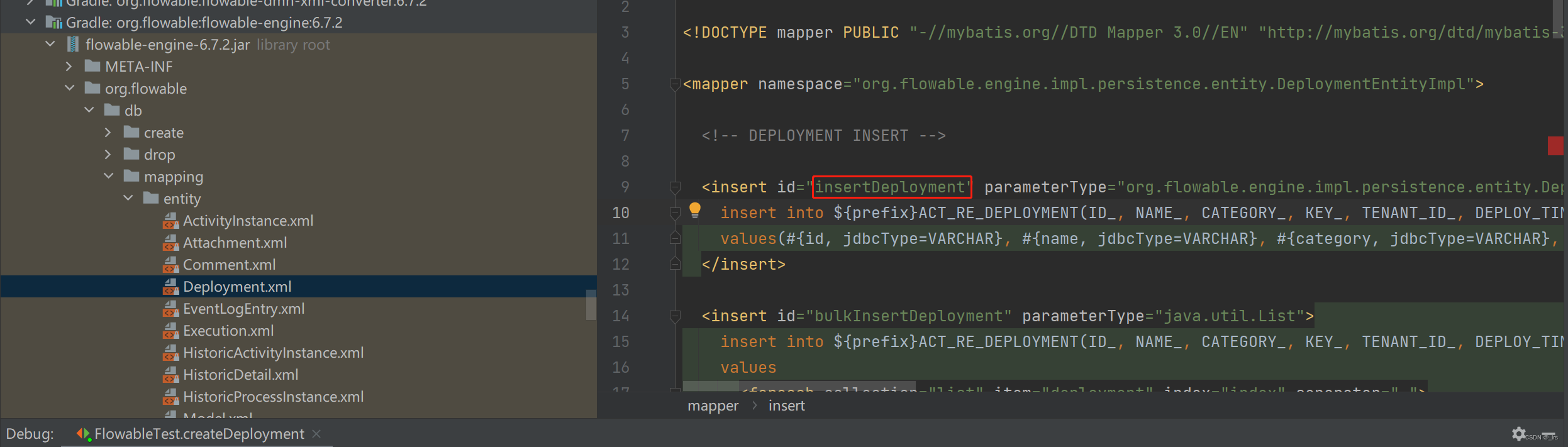Click the insert breadcrumb
Image resolution: width=1568 pixels, height=447 pixels.
[787, 406]
